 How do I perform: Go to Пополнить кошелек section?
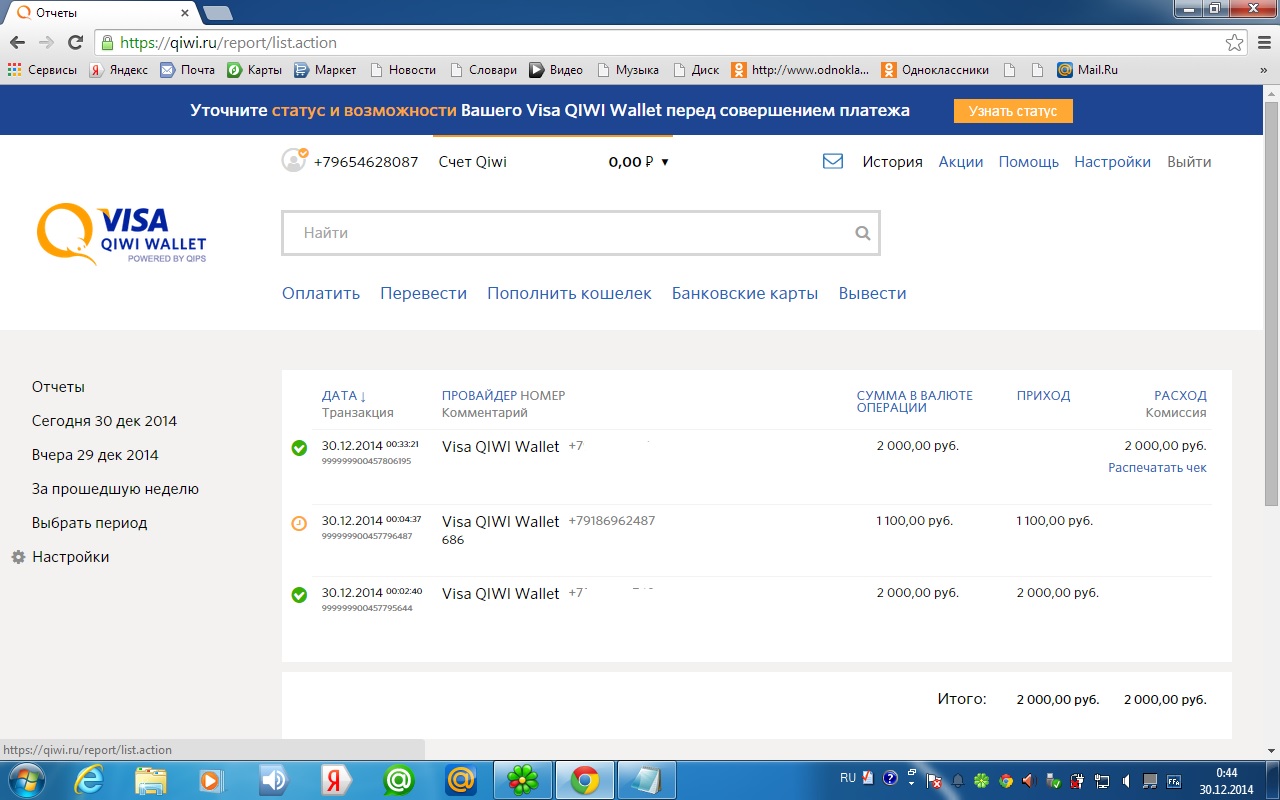pyautogui.click(x=569, y=293)
